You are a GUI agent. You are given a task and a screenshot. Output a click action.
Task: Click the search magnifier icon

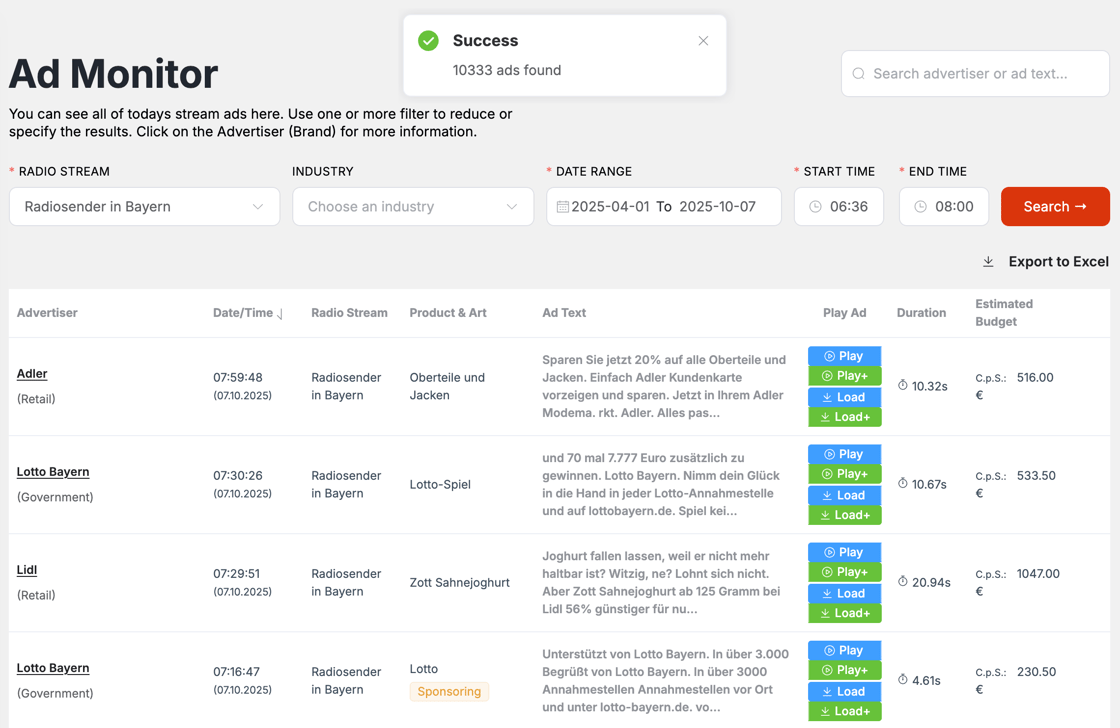pos(859,74)
